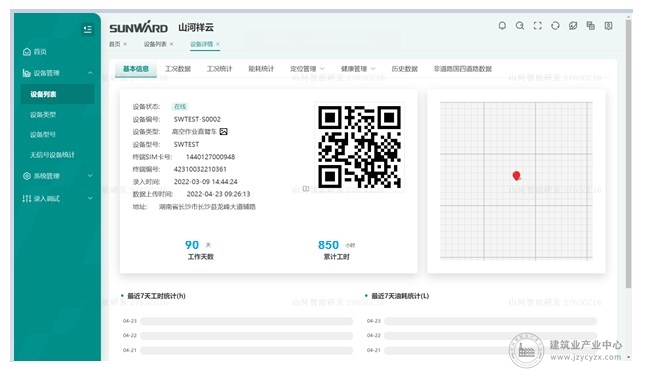
Task: Click the small icon left of QR code bottom
Action: click(306, 189)
